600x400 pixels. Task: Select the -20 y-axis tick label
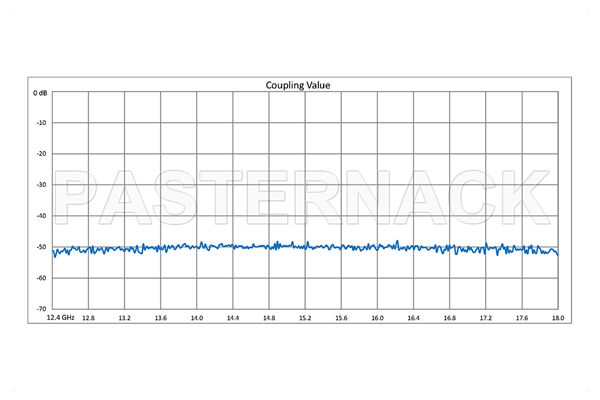pos(42,154)
